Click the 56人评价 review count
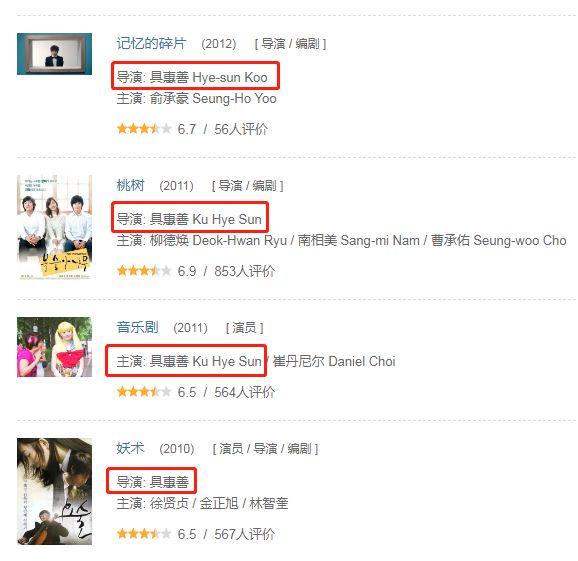 click(241, 129)
